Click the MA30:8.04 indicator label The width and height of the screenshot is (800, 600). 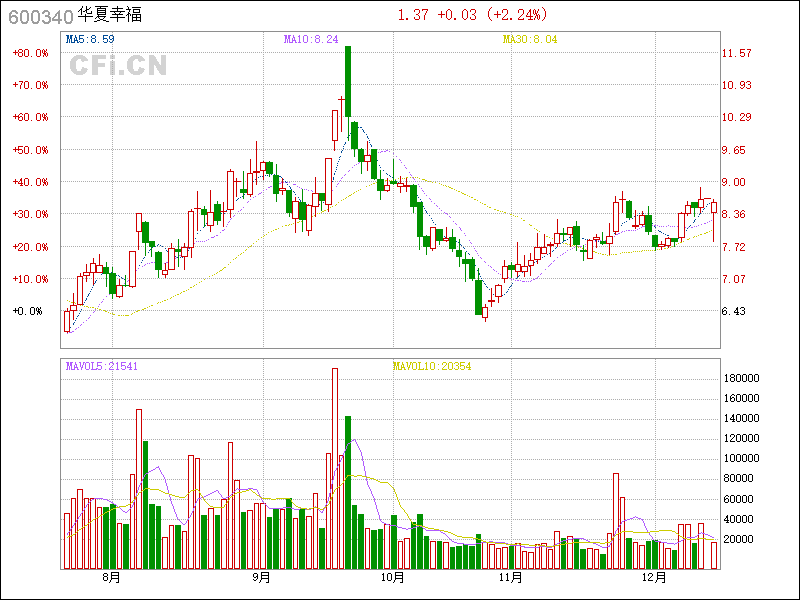click(x=530, y=39)
